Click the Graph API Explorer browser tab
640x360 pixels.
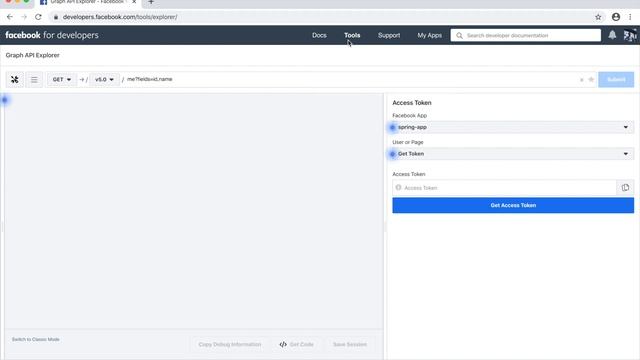click(88, 2)
